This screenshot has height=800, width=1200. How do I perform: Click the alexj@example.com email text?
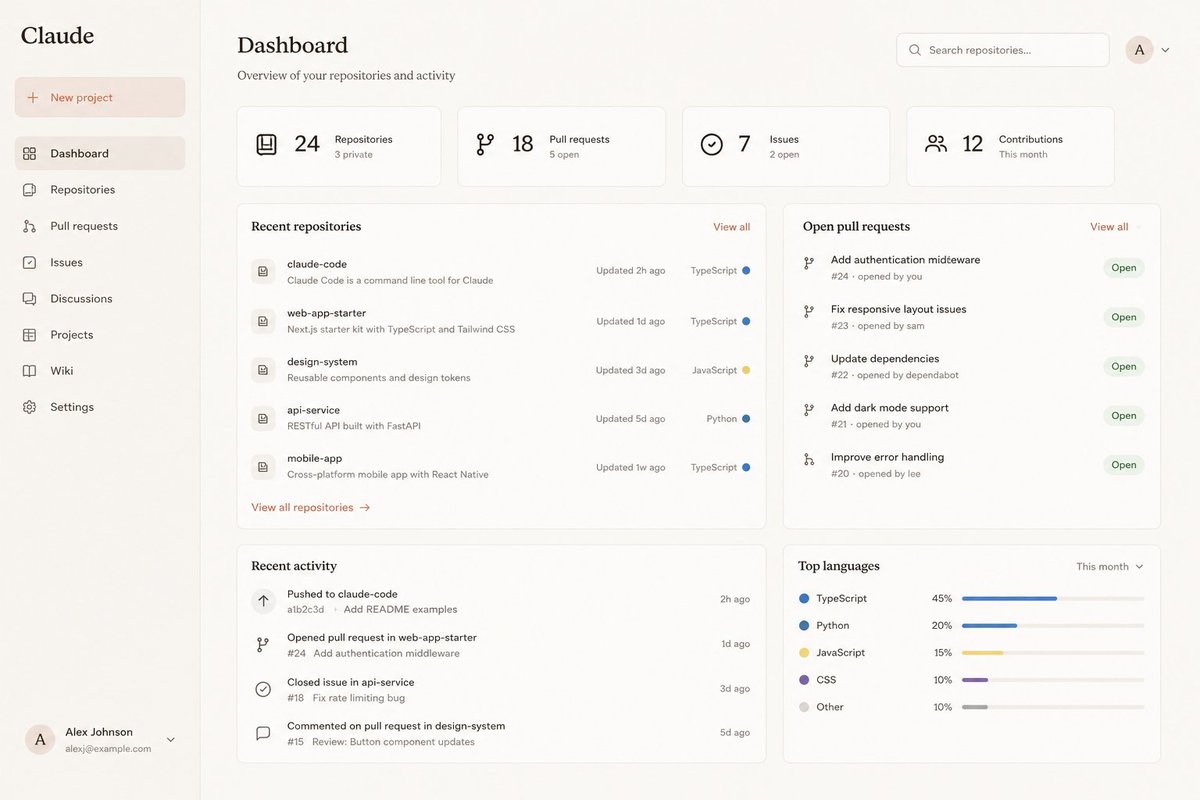click(108, 749)
